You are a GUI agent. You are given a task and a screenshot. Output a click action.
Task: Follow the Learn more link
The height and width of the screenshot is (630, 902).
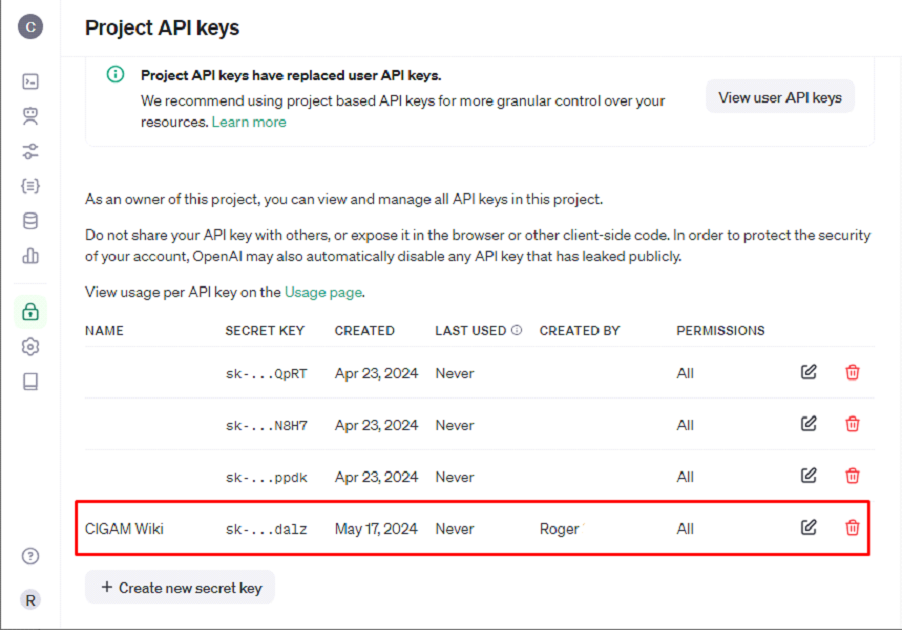tap(249, 122)
